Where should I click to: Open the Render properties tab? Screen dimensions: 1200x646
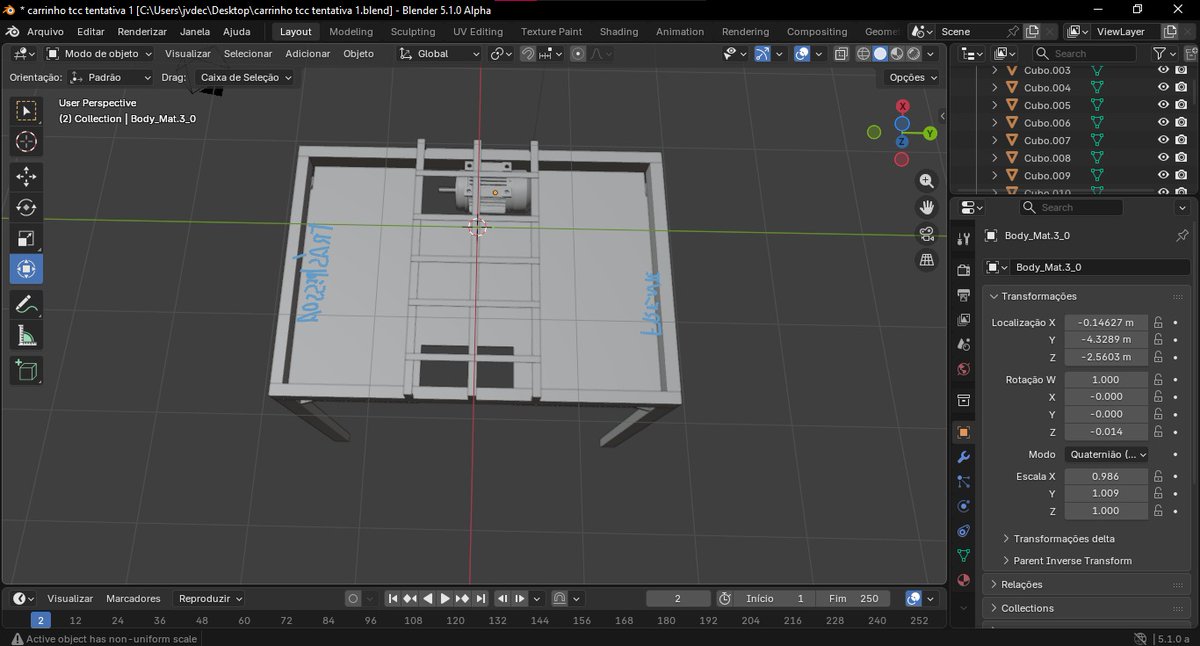964,270
